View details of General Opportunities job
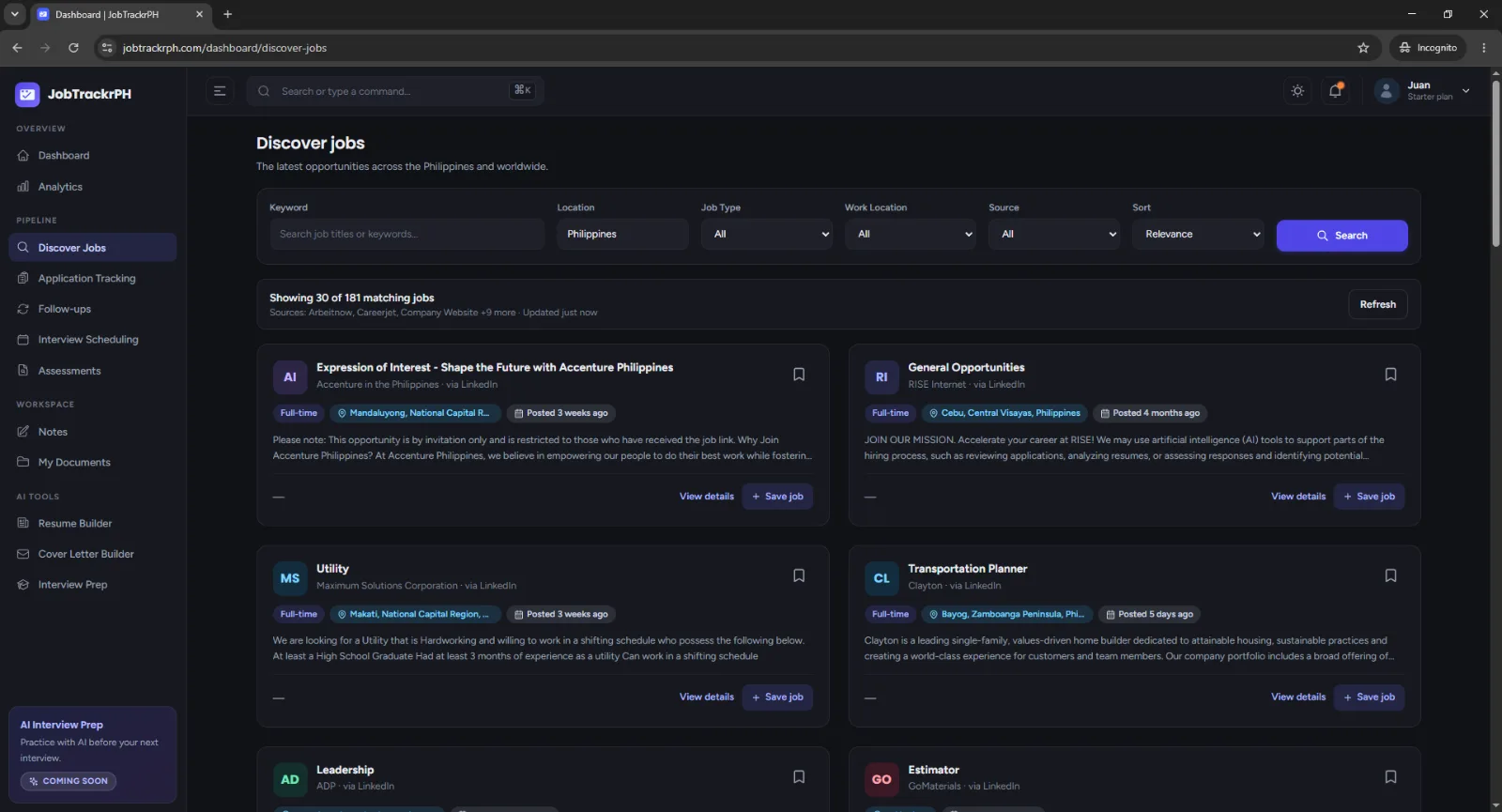 click(1298, 497)
